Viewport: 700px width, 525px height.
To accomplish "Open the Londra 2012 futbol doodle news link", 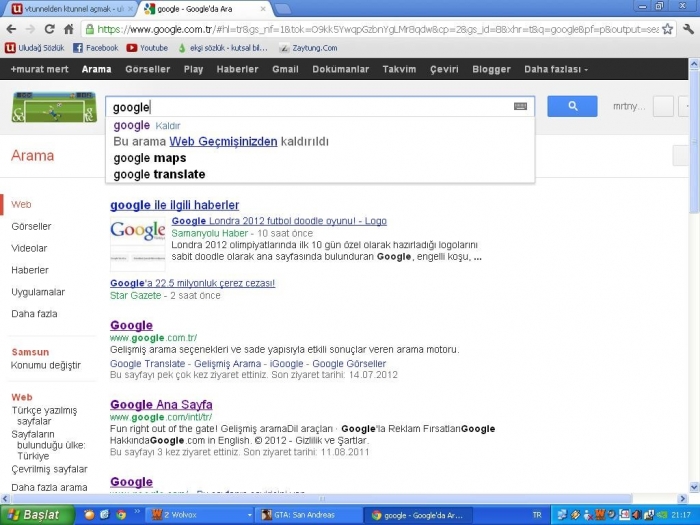I will click(x=279, y=221).
